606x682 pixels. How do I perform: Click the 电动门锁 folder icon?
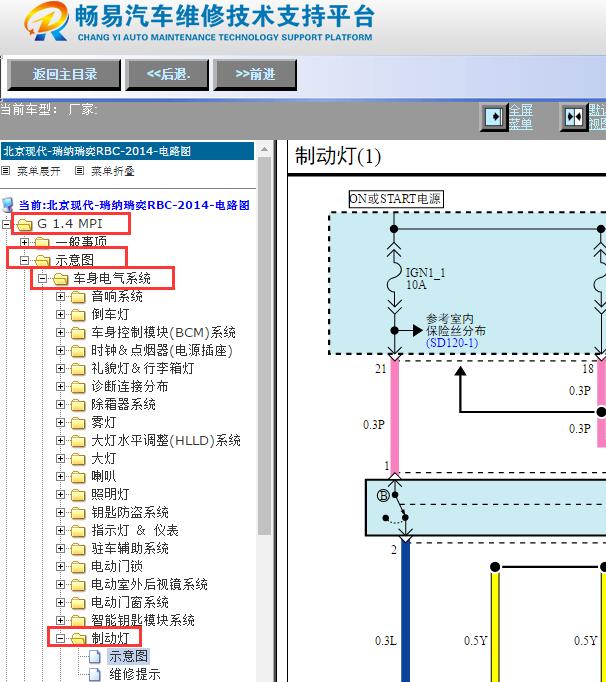(78, 567)
